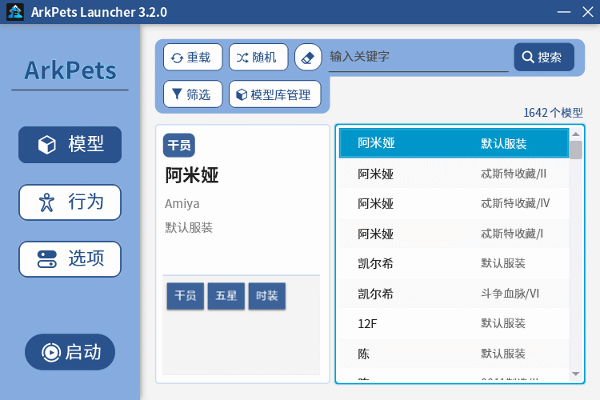600x400 pixels.
Task: Close the ArkPets Launcher window
Action: click(x=588, y=12)
